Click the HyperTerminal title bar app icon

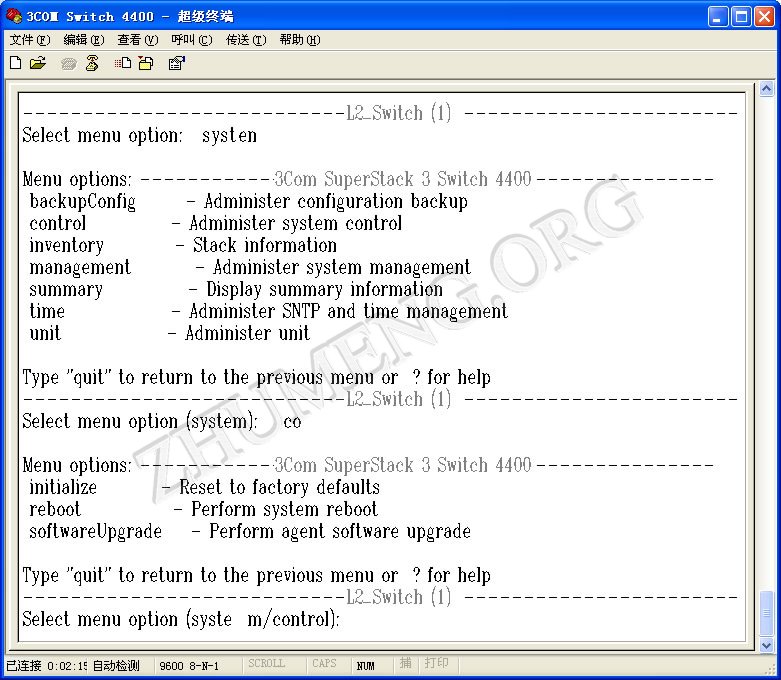click(x=13, y=16)
